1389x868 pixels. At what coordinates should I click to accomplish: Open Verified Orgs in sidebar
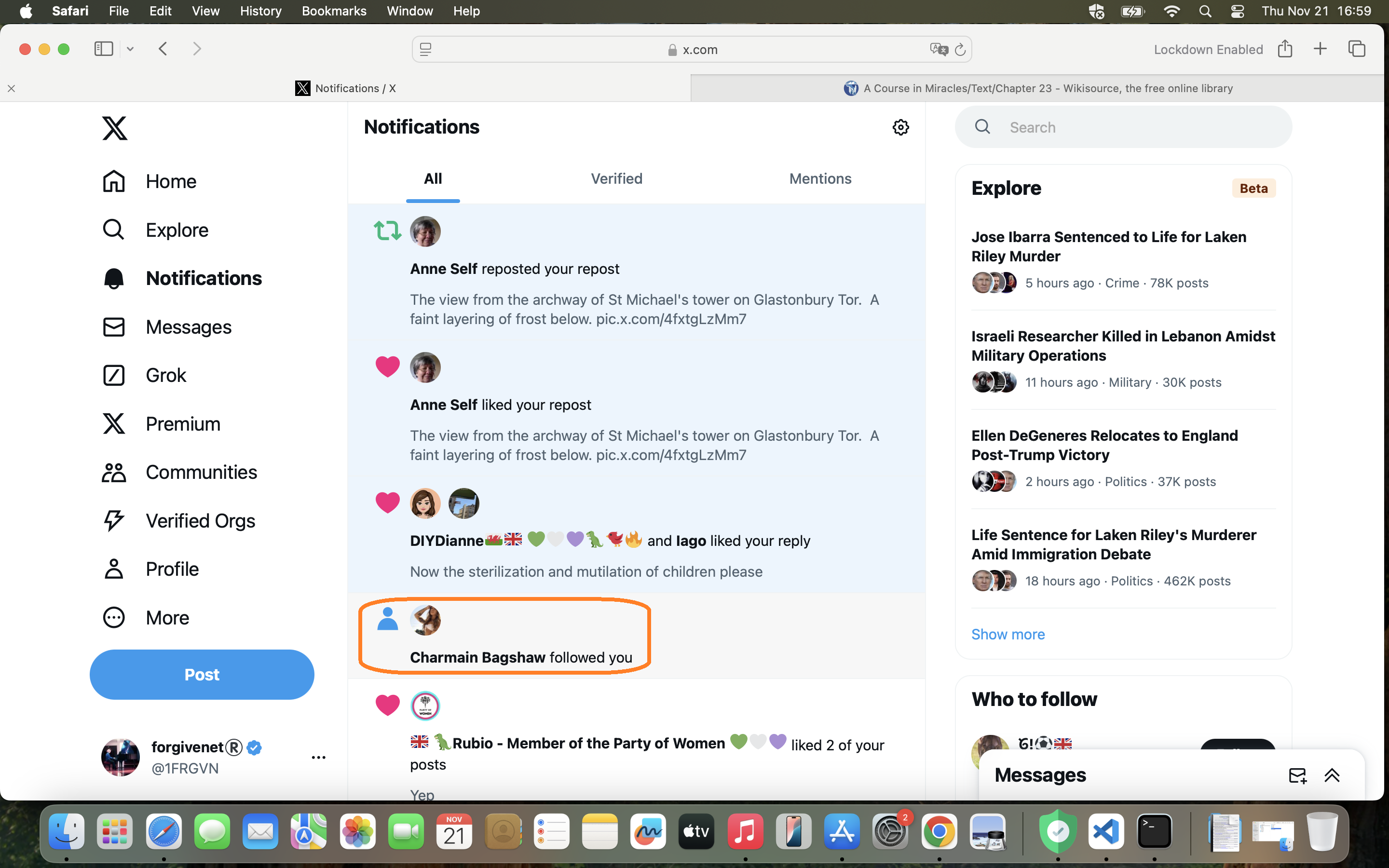coord(178,521)
